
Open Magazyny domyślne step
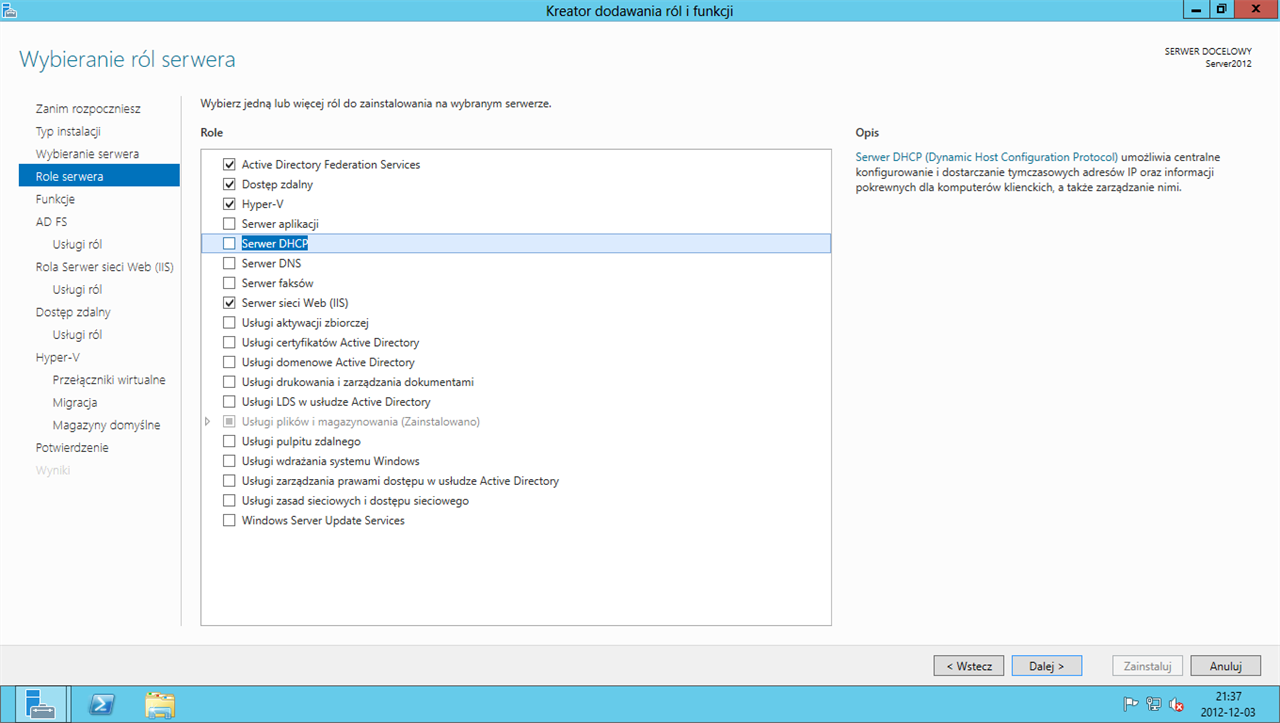(106, 425)
